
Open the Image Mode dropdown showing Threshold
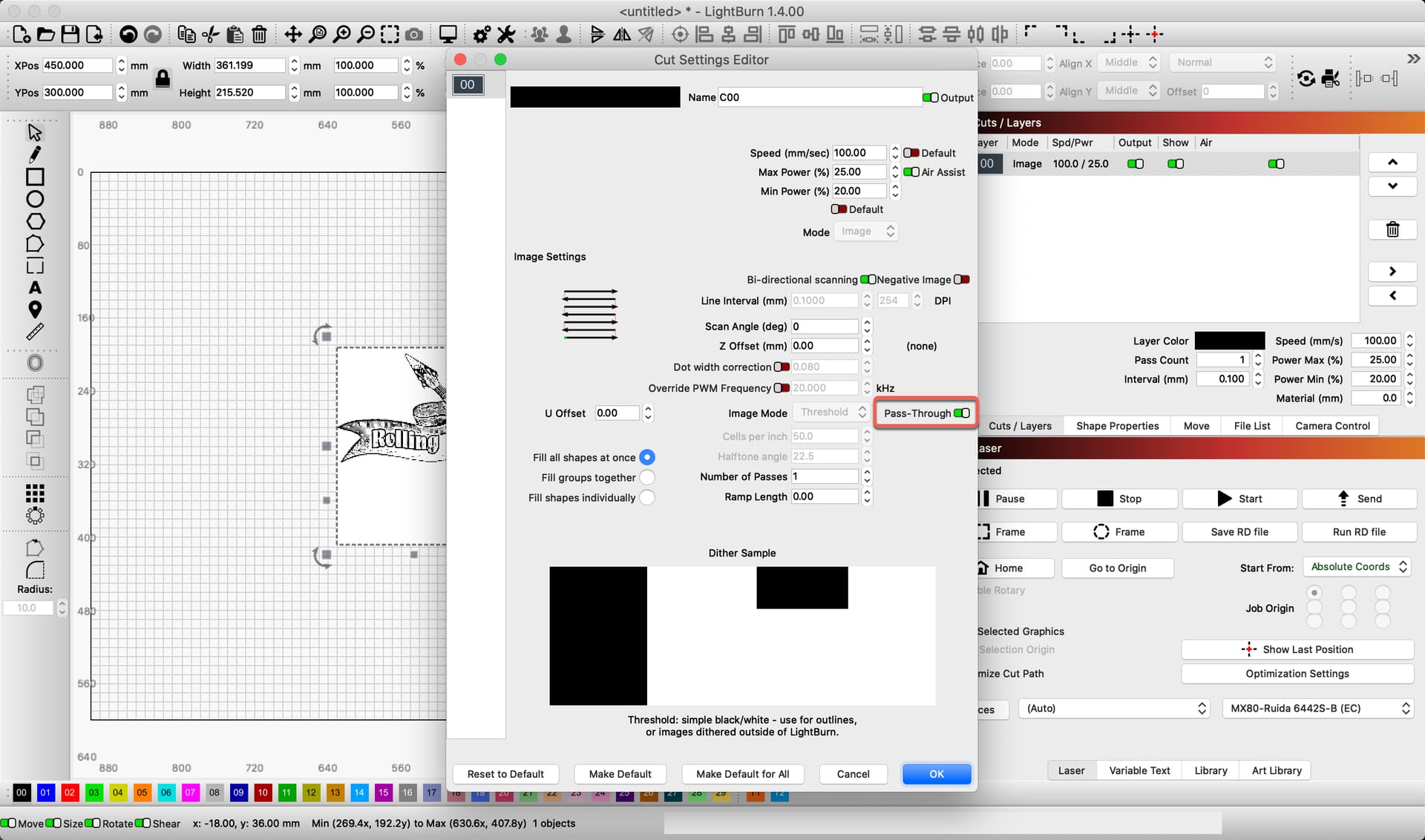[x=831, y=412]
